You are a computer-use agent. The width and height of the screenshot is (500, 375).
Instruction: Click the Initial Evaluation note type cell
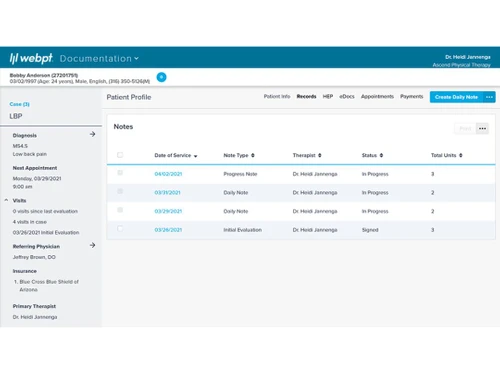coord(243,230)
